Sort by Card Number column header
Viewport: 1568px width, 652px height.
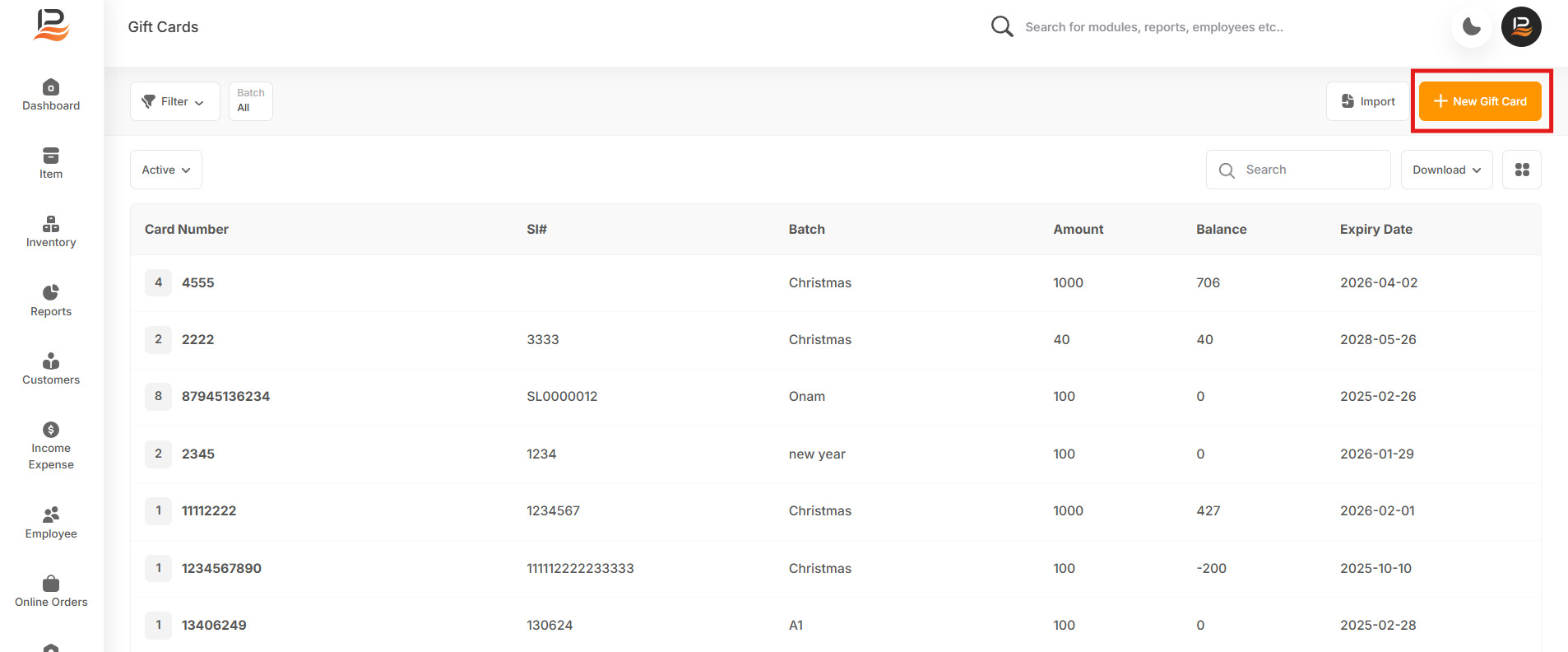click(187, 230)
